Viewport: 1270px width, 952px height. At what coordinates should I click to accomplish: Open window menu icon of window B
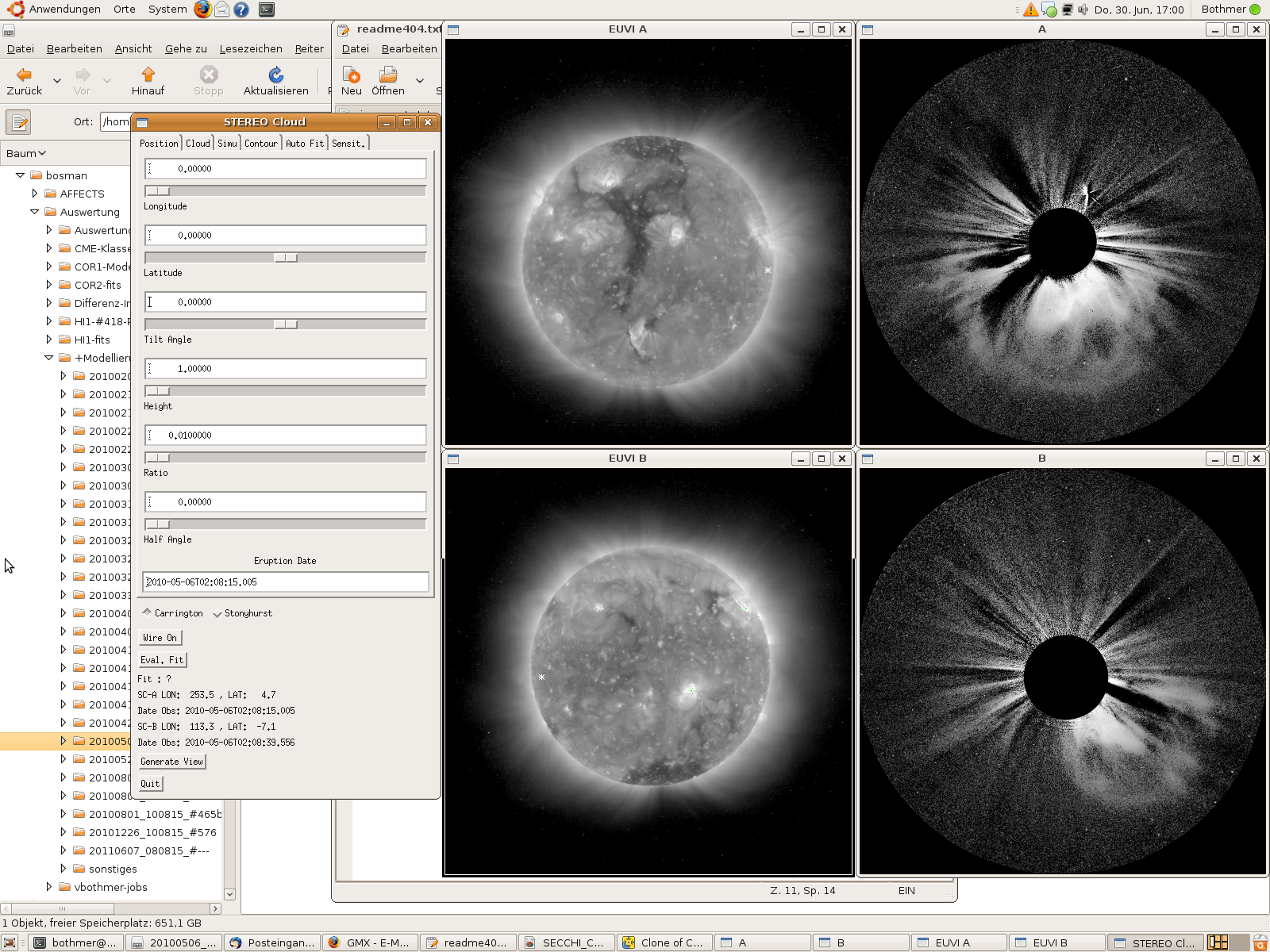pos(868,459)
